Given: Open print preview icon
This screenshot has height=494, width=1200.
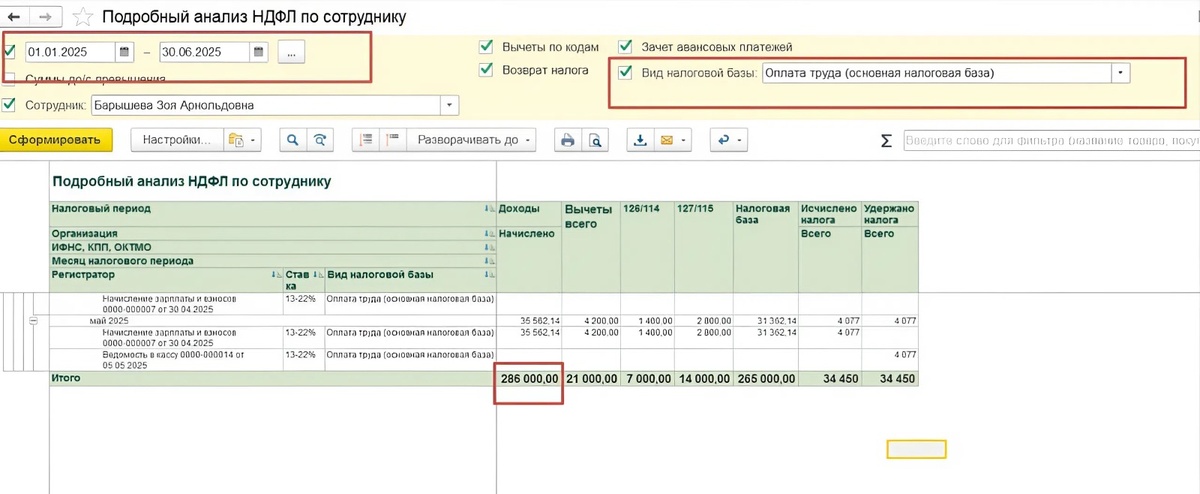Looking at the screenshot, I should (595, 140).
